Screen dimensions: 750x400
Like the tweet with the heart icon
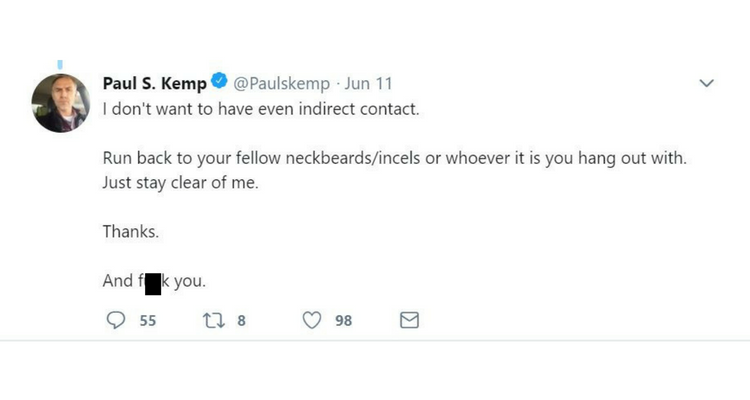[x=312, y=321]
